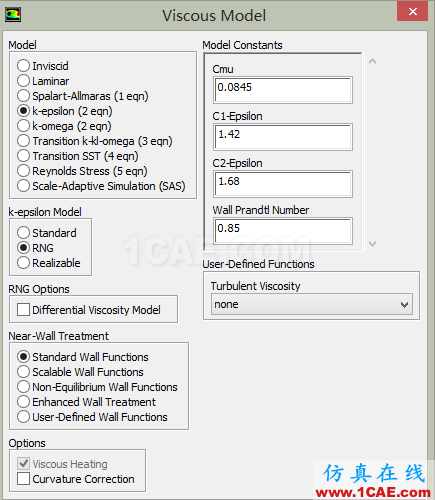Choose Scalable Wall Functions
The image size is (435, 500).
(23, 372)
